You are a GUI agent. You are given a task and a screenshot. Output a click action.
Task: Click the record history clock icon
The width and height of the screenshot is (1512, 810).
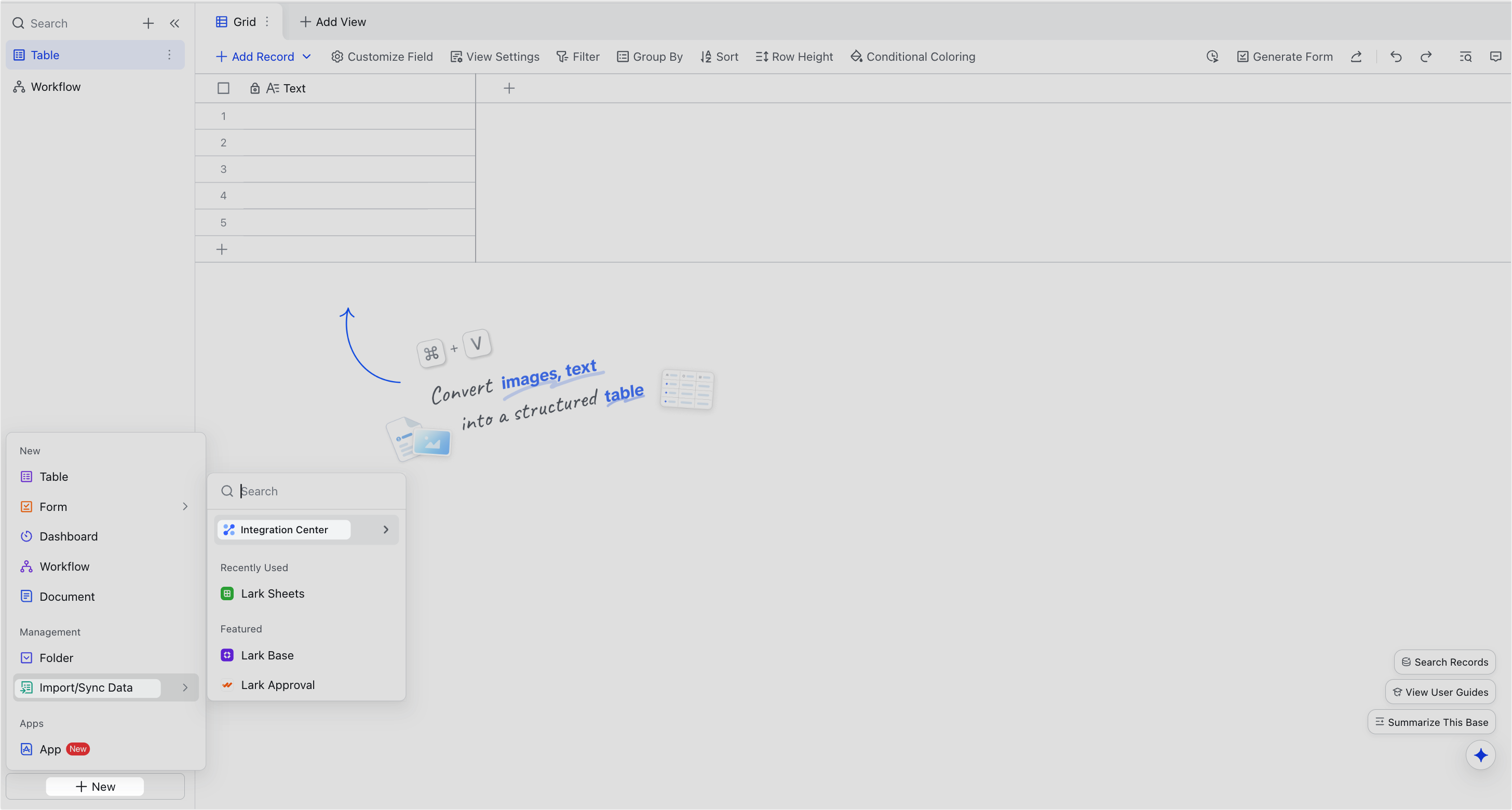(1212, 57)
